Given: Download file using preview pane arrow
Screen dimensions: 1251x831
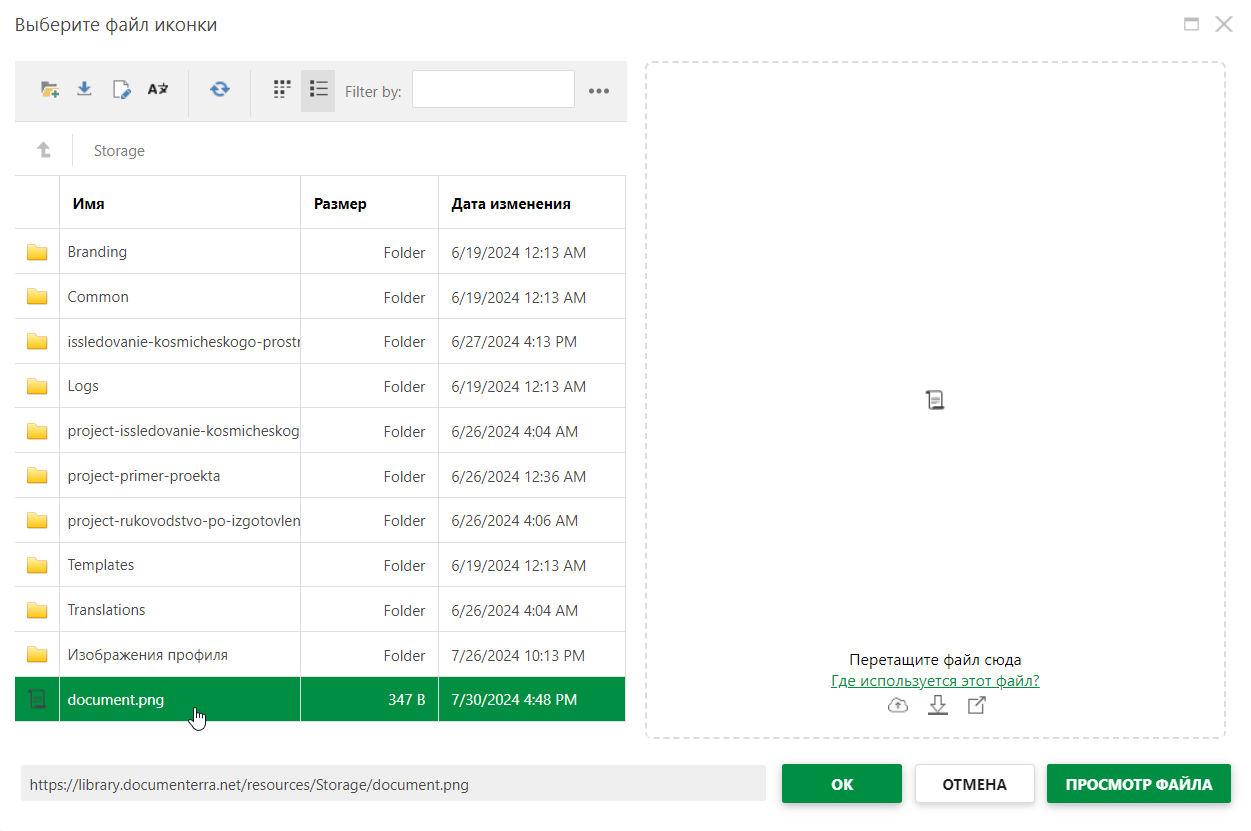Looking at the screenshot, I should point(937,706).
